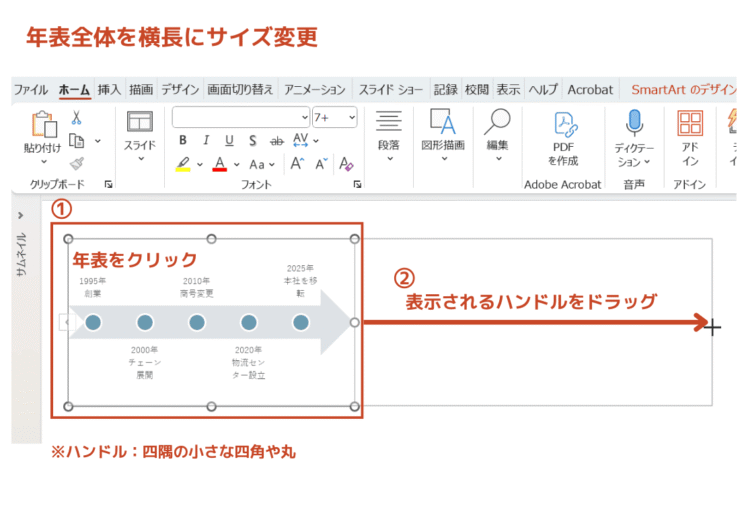Screen dimensions: 740x505
Task: Open Change Case (Aa) menu
Action: click(262, 164)
